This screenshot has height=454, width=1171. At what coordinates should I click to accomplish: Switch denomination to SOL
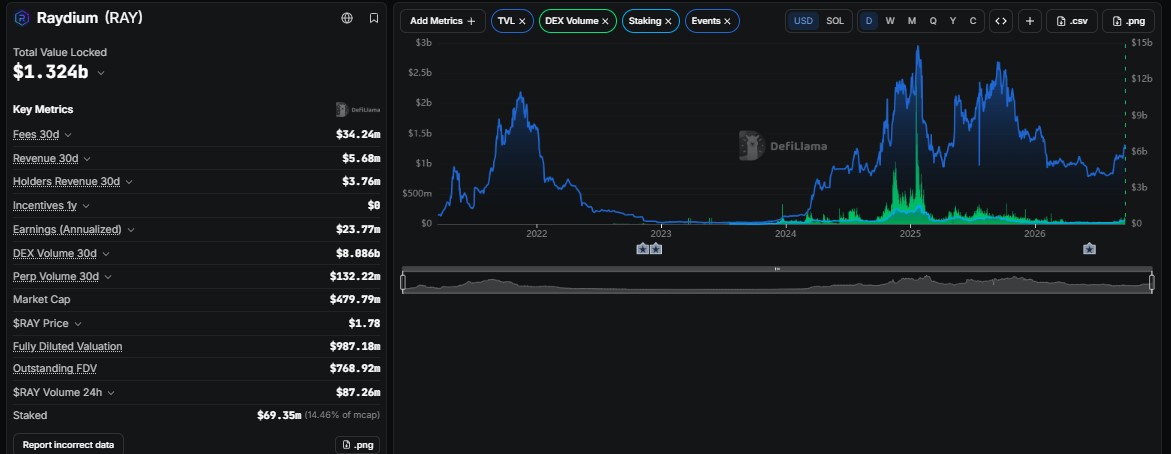coord(835,21)
